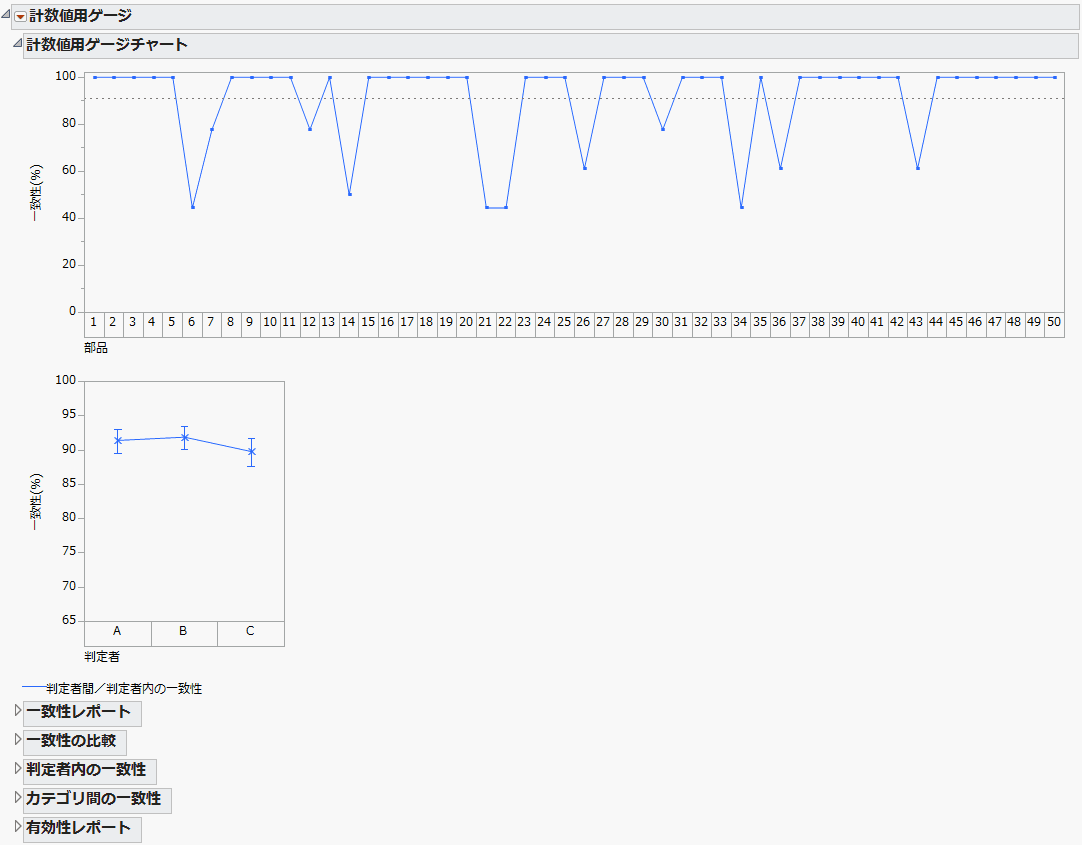Select data point for part 14
Viewport: 1082px width, 845px height.
[350, 194]
